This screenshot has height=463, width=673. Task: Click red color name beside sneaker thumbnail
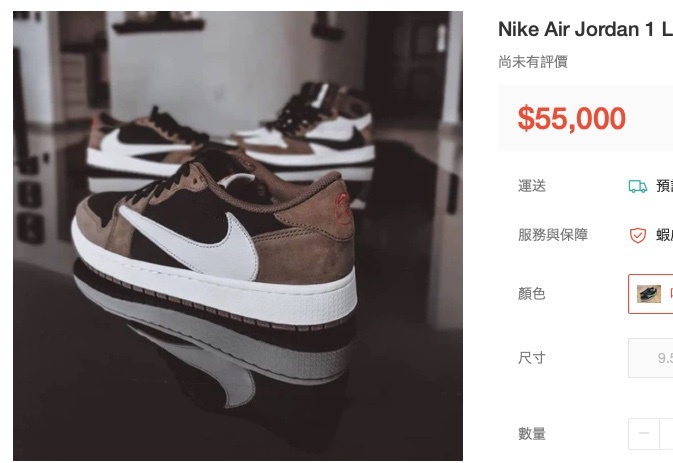click(x=670, y=294)
